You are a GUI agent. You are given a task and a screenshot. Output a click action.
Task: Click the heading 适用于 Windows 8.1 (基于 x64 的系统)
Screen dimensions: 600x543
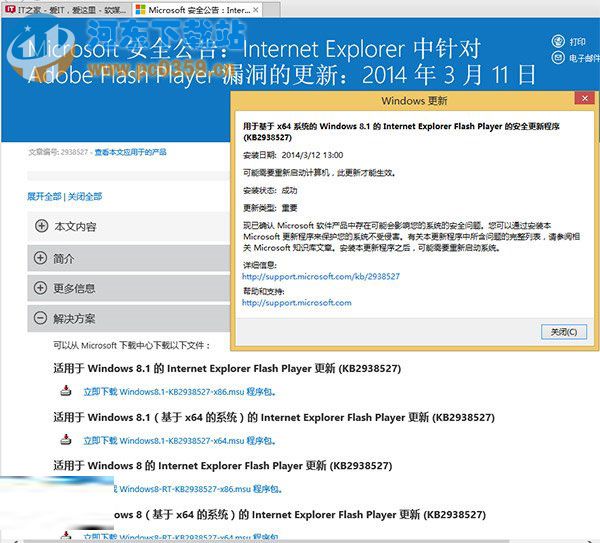pyautogui.click(x=274, y=417)
